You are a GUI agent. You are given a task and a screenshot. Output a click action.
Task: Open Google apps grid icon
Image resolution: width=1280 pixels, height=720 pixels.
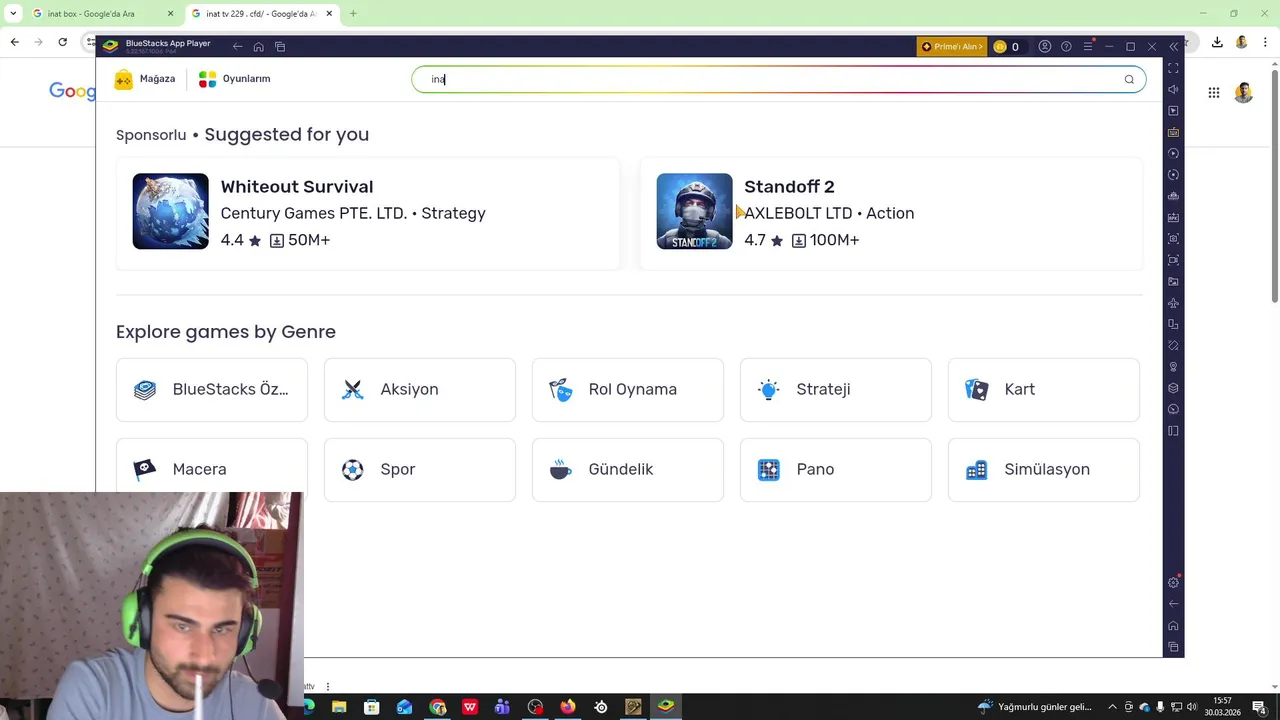click(x=1214, y=93)
